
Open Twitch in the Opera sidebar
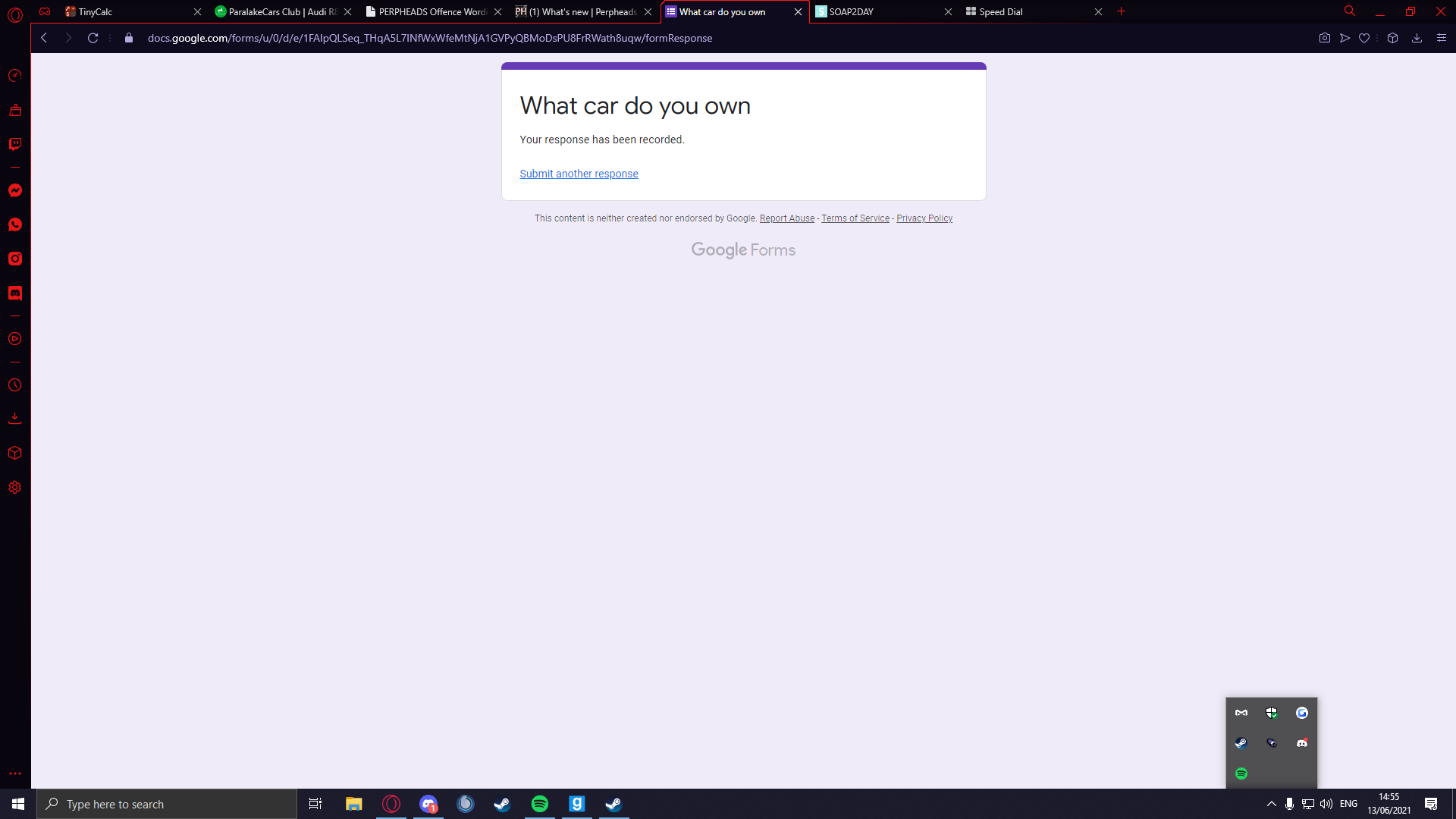[x=15, y=144]
